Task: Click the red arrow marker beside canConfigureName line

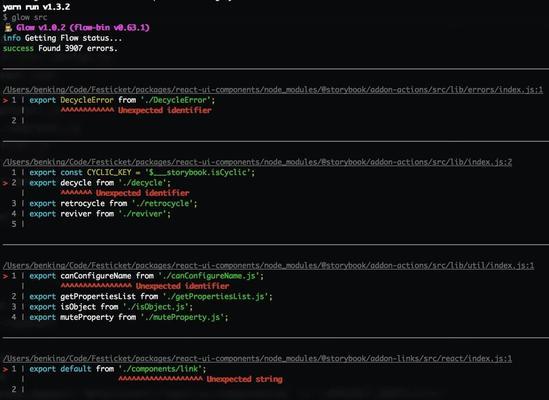Action: point(5,276)
